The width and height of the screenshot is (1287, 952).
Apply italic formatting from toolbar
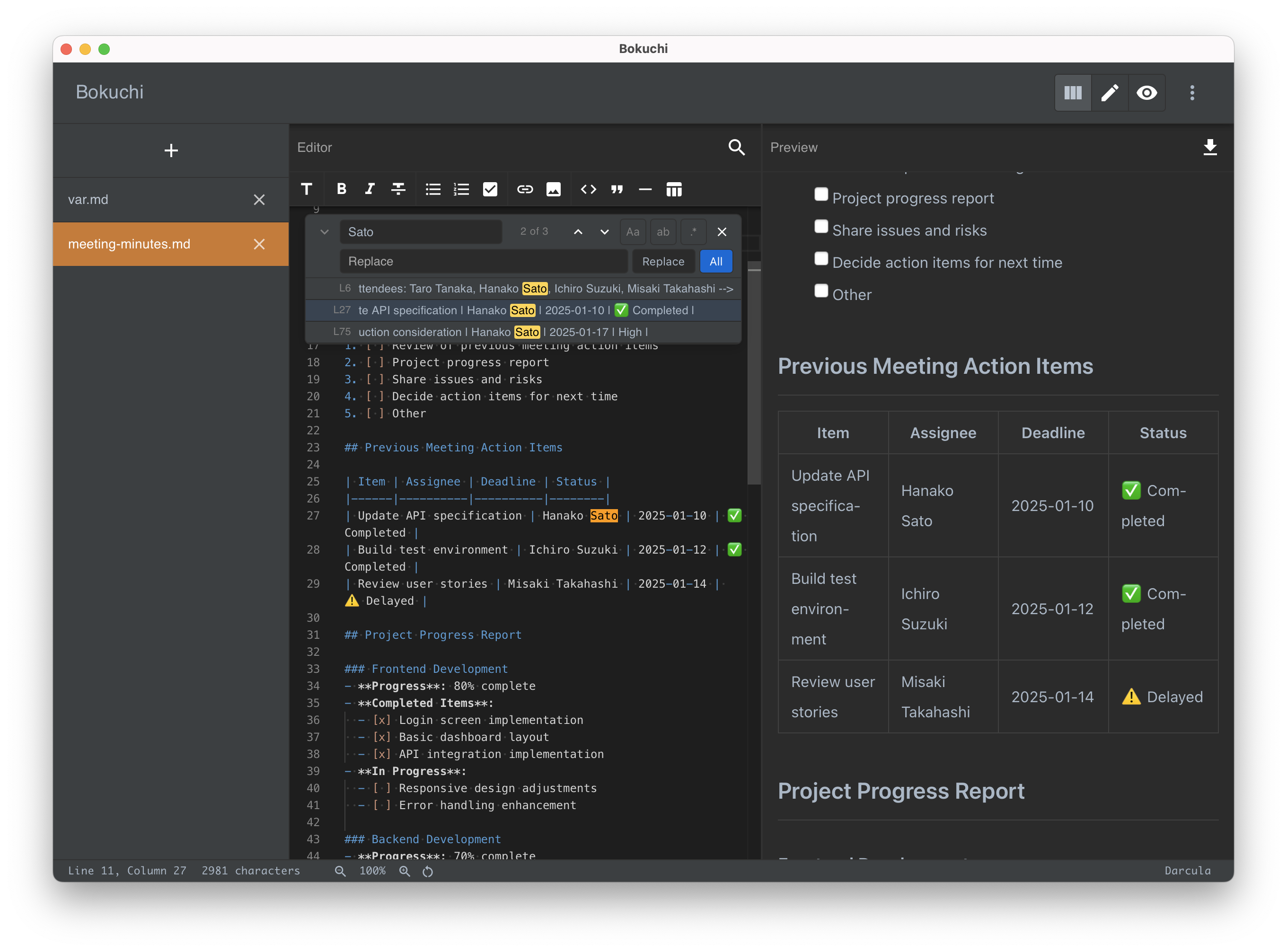pos(370,189)
